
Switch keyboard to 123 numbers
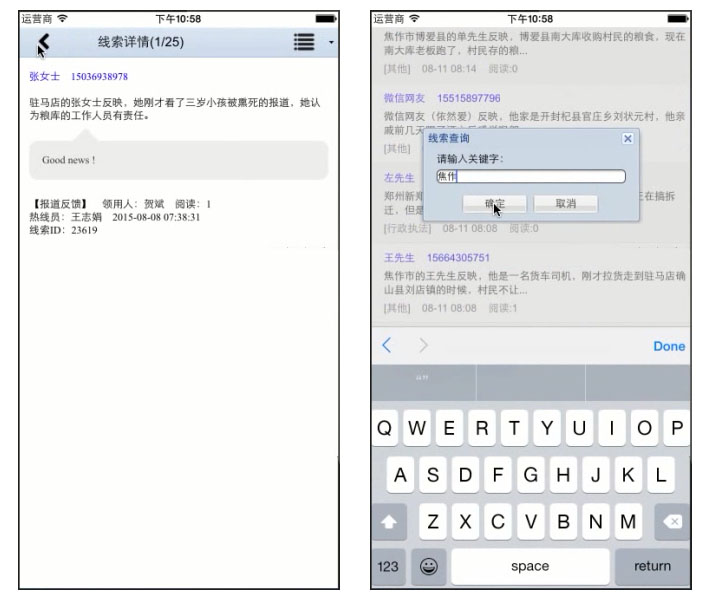click(390, 566)
